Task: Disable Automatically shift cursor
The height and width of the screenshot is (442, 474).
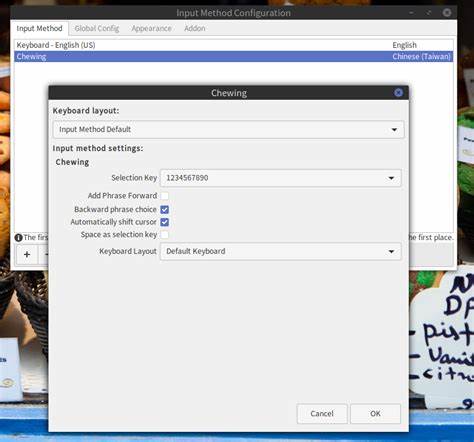Action: pyautogui.click(x=165, y=222)
